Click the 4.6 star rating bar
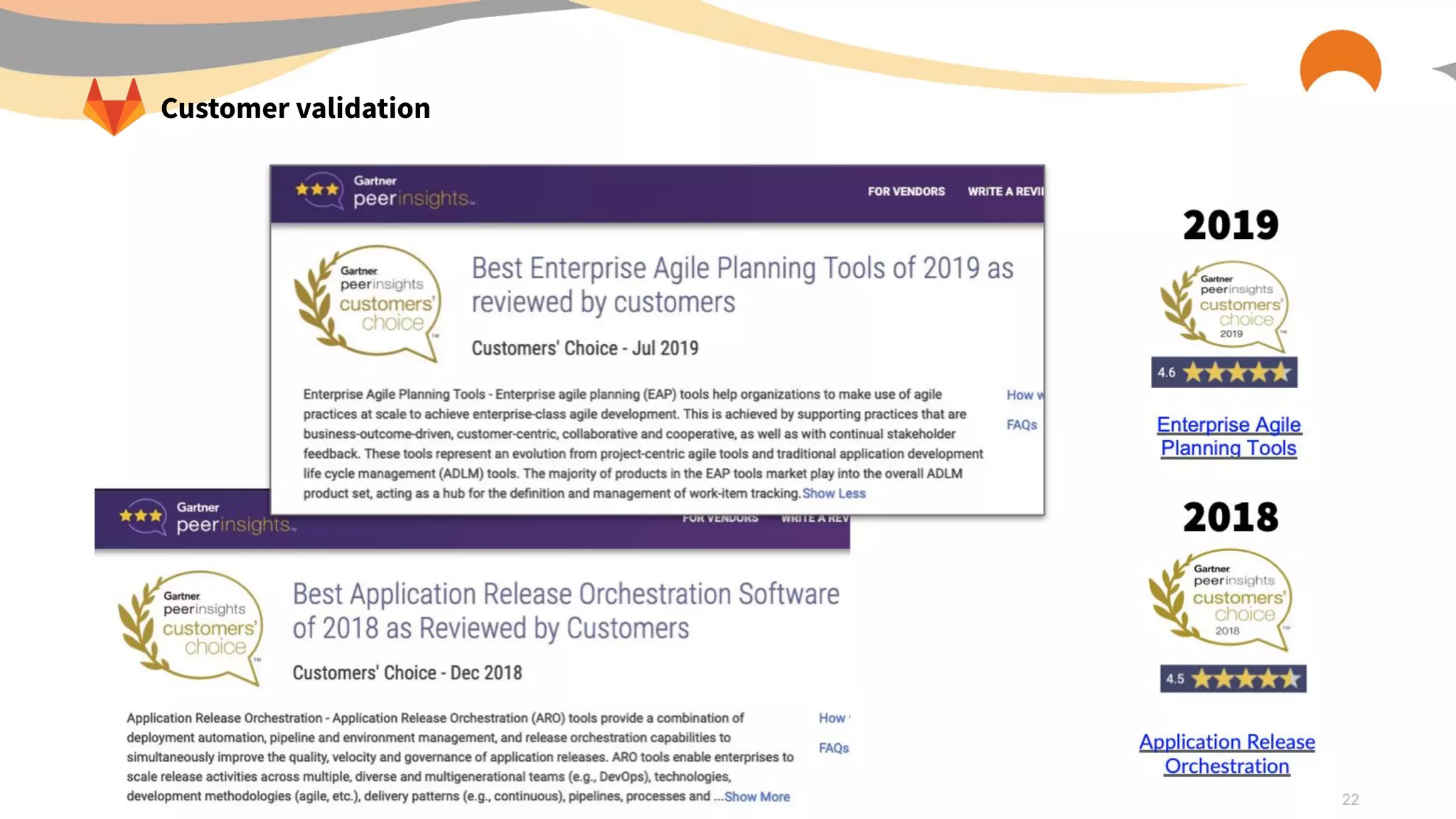This screenshot has width=1456, height=819. (1224, 373)
